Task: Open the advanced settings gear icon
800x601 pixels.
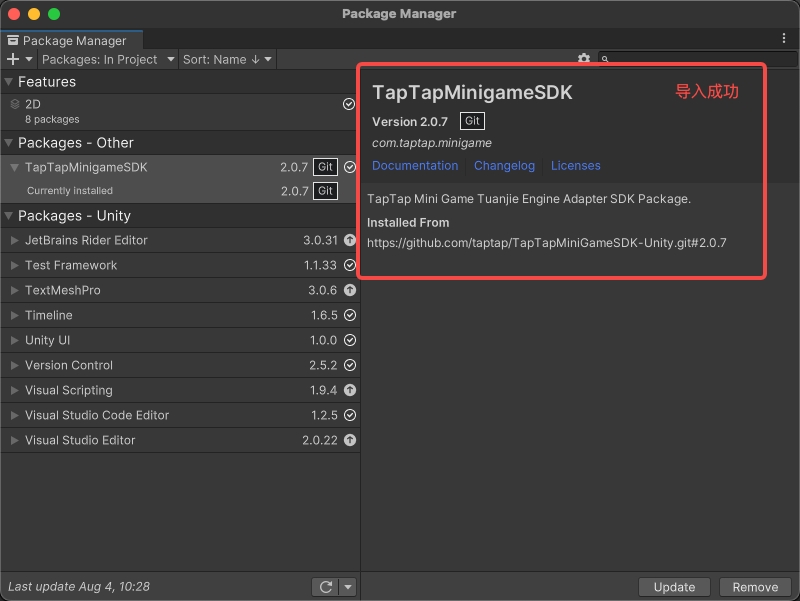Action: tap(585, 59)
